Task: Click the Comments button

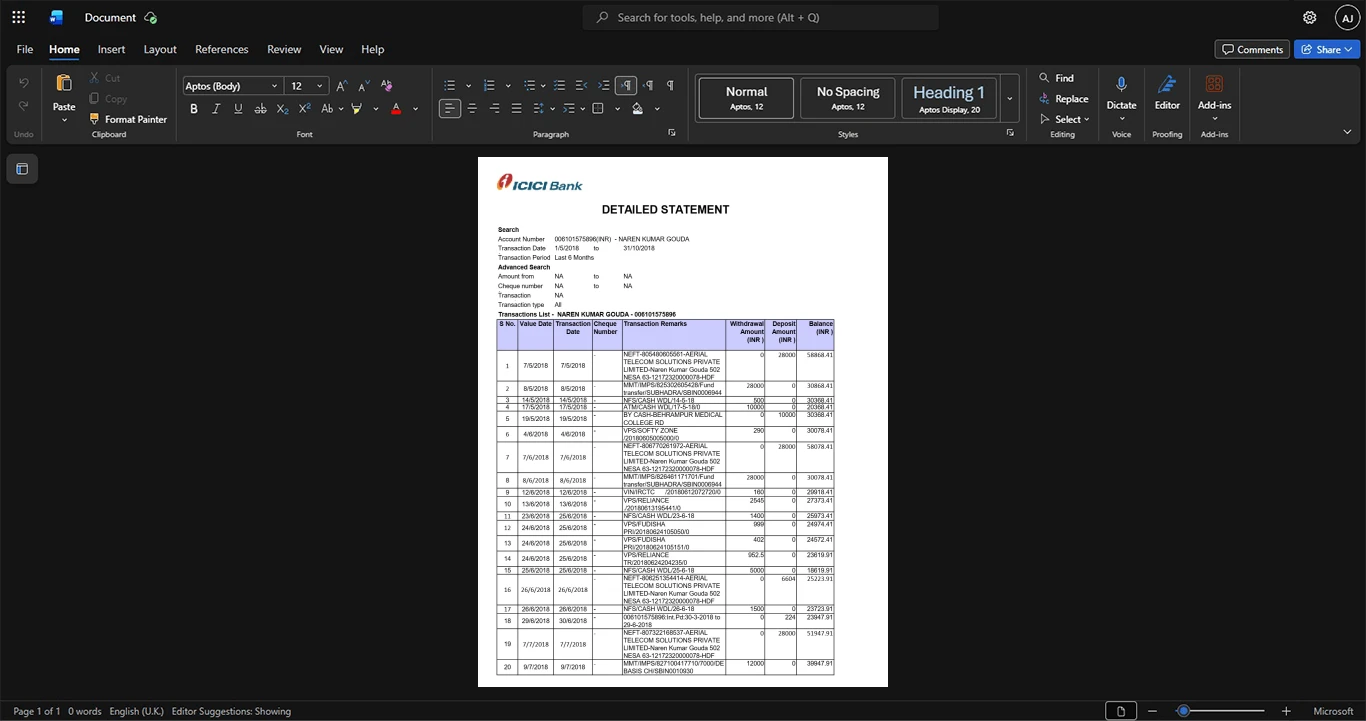Action: tap(1251, 49)
